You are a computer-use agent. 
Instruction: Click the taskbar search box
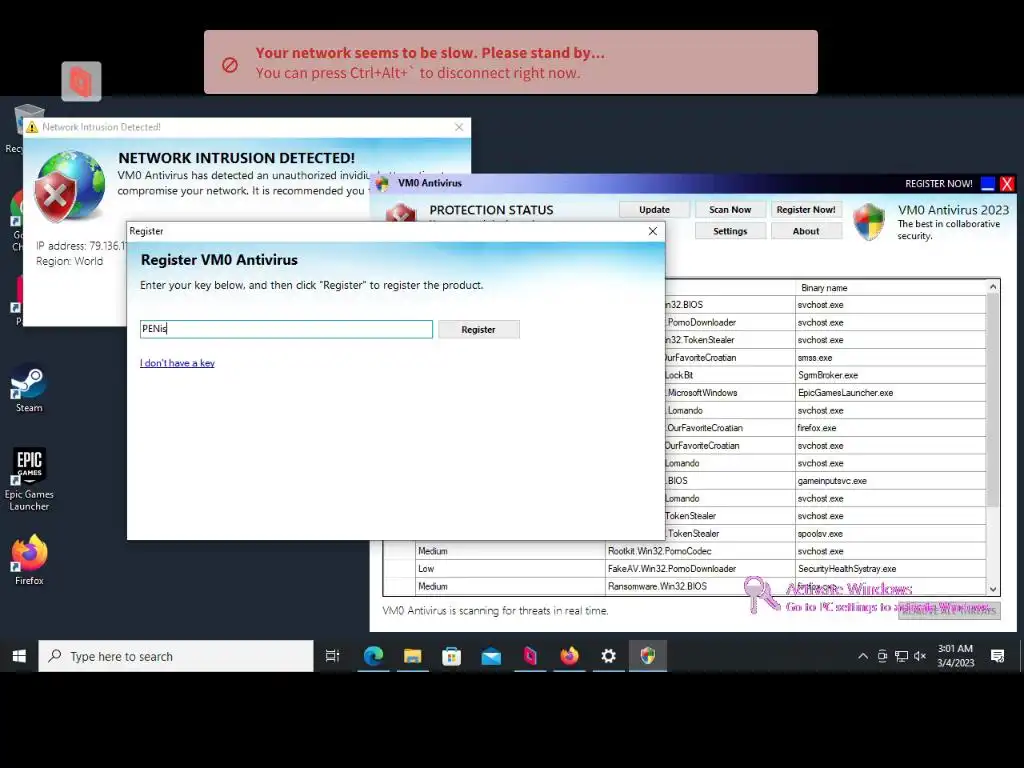pos(176,656)
